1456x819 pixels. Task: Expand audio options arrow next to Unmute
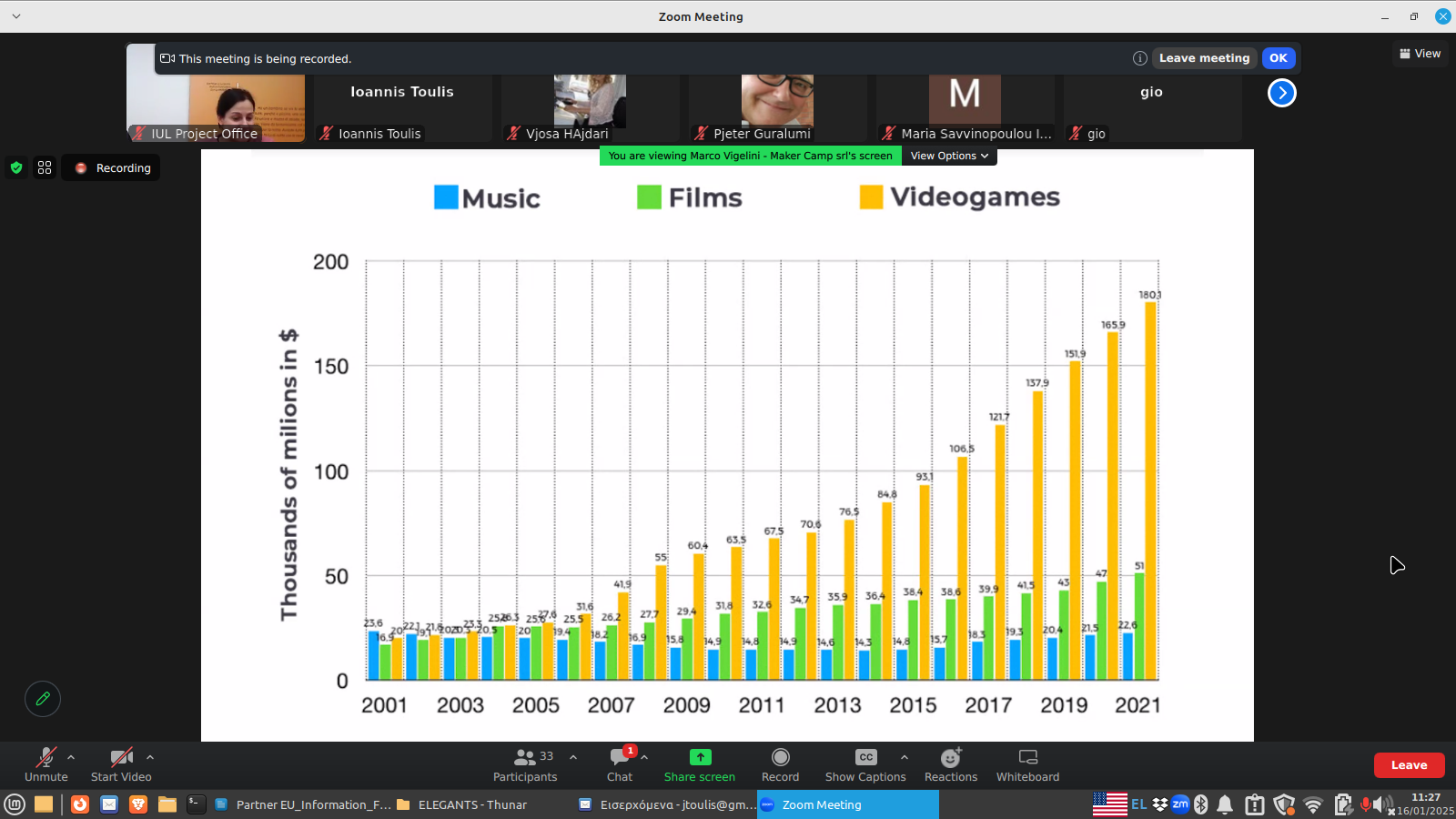coord(71,757)
